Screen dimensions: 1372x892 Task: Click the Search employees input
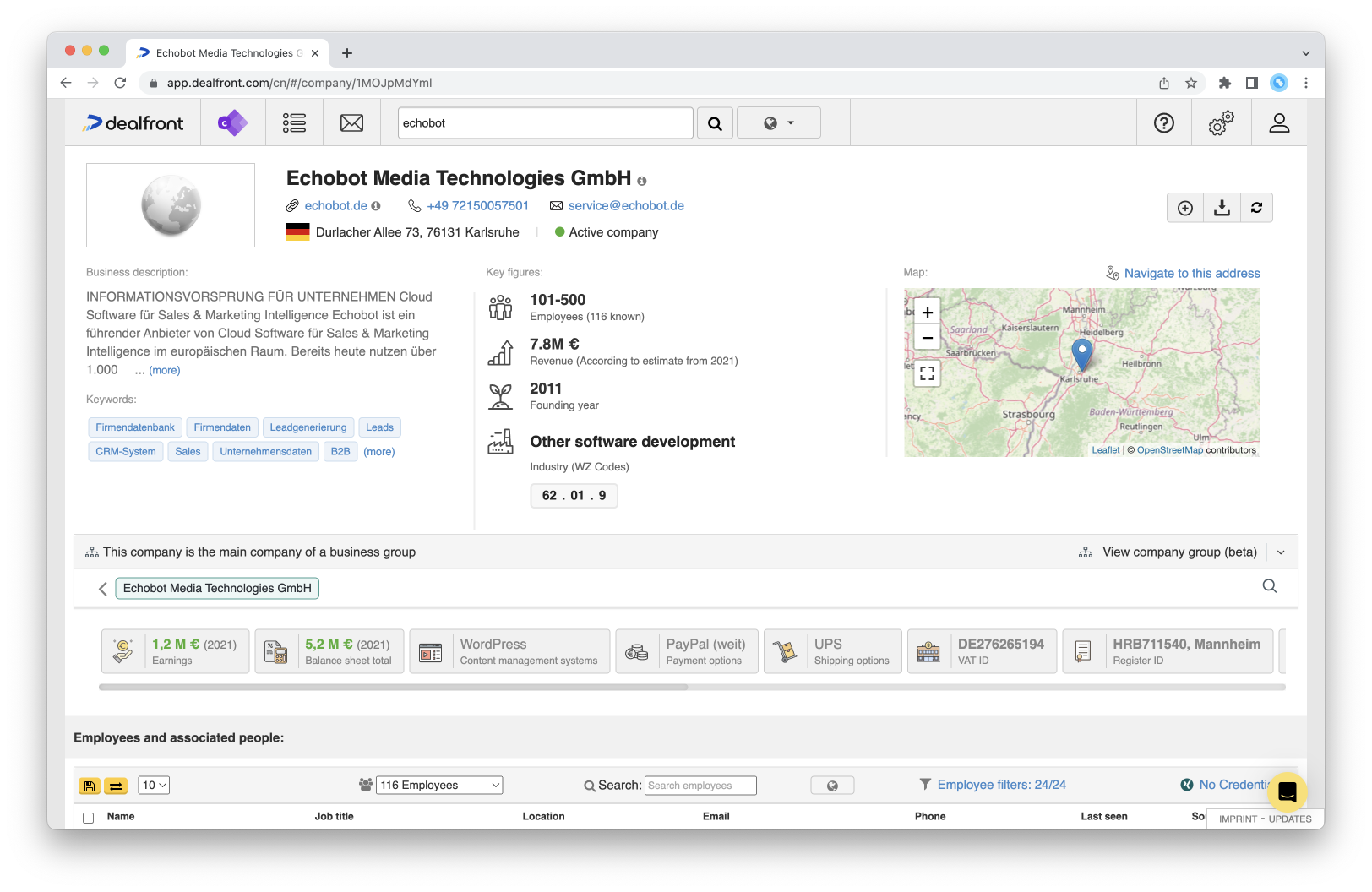click(x=700, y=786)
